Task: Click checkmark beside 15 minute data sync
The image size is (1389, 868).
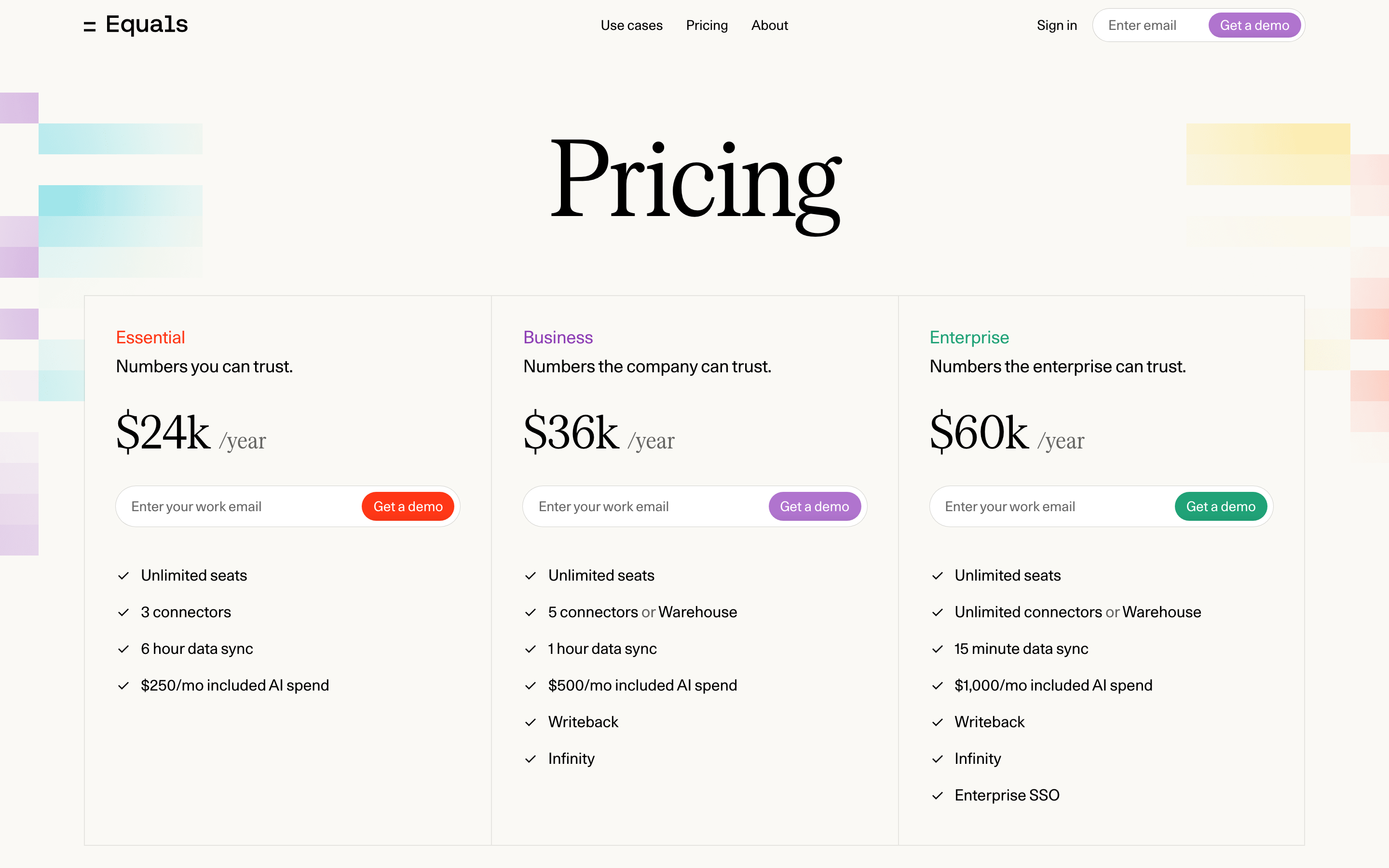Action: tap(937, 649)
